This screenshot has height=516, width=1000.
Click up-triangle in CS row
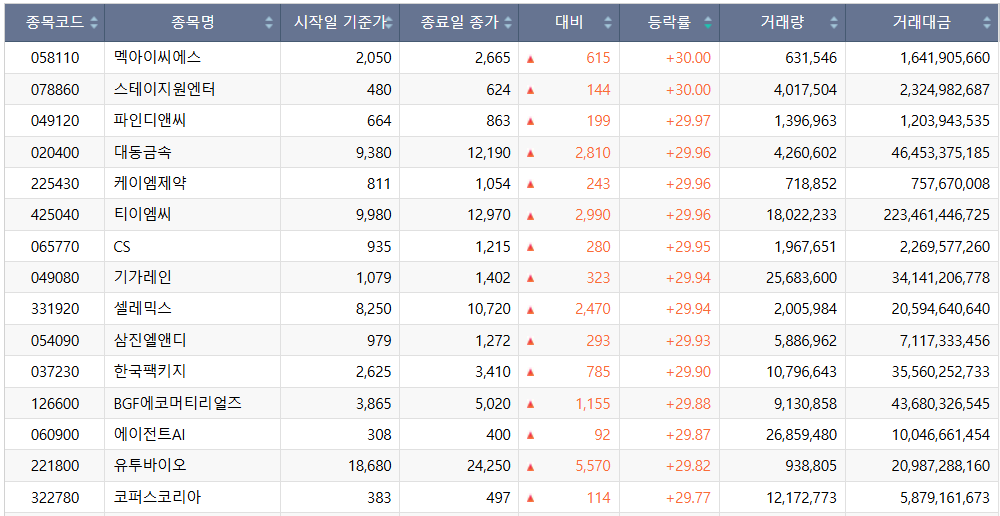[531, 247]
